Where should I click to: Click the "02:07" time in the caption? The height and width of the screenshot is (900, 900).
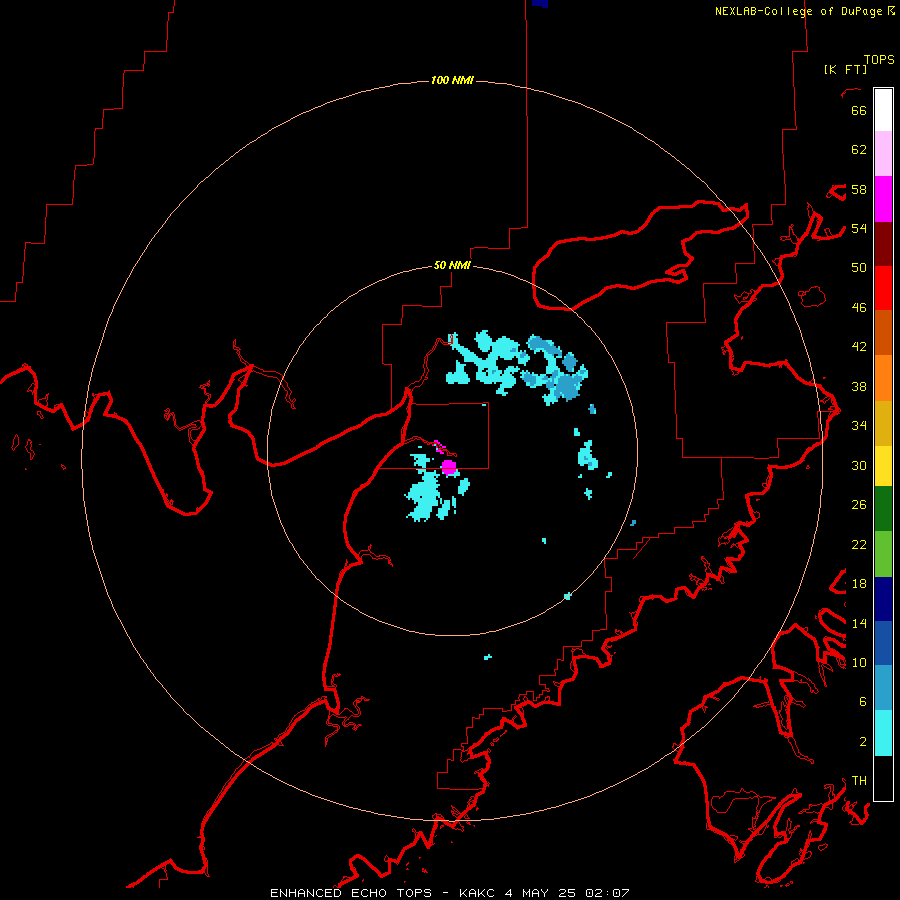[x=607, y=893]
